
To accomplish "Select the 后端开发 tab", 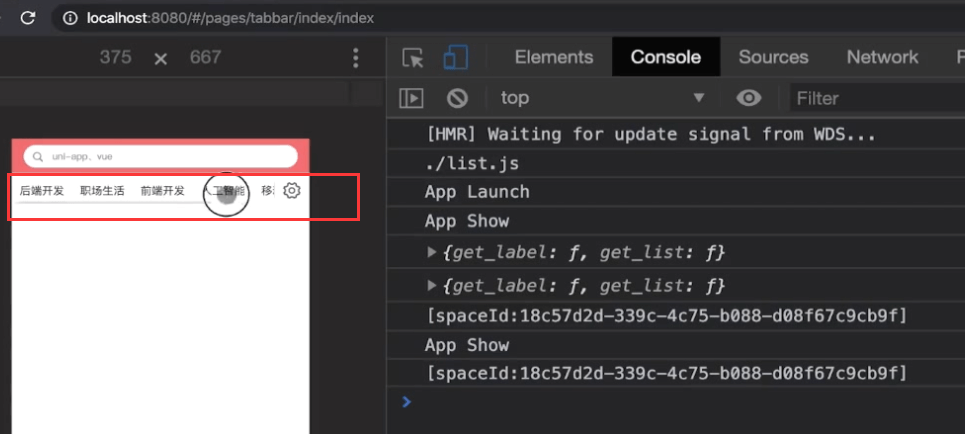I will click(42, 191).
